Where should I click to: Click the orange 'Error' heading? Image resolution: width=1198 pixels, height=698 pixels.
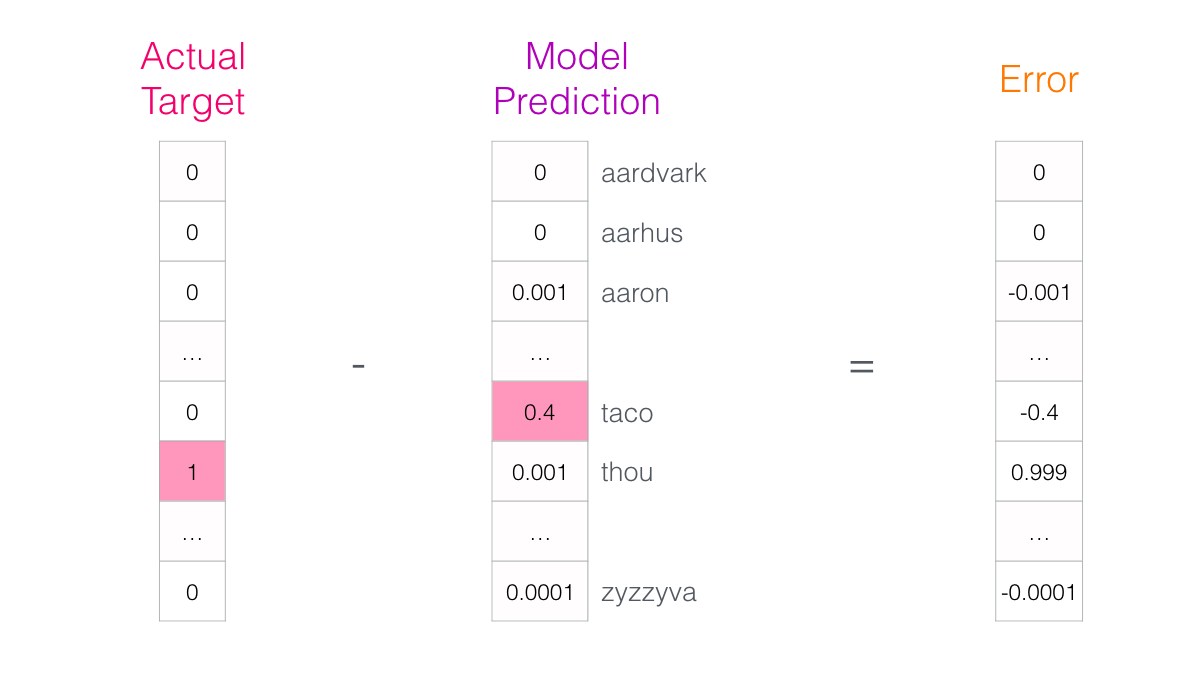1038,80
